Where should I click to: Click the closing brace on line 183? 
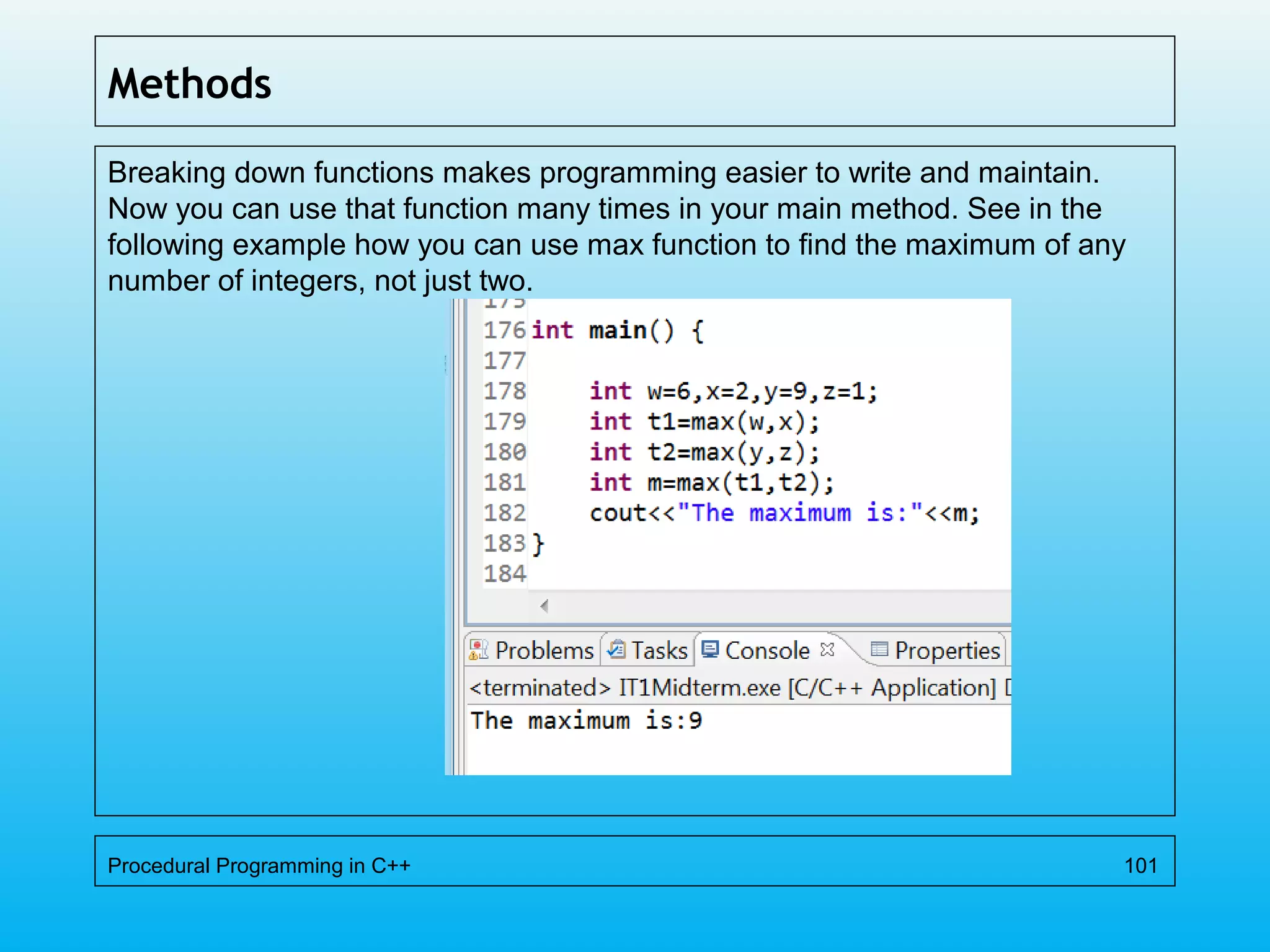tap(538, 544)
